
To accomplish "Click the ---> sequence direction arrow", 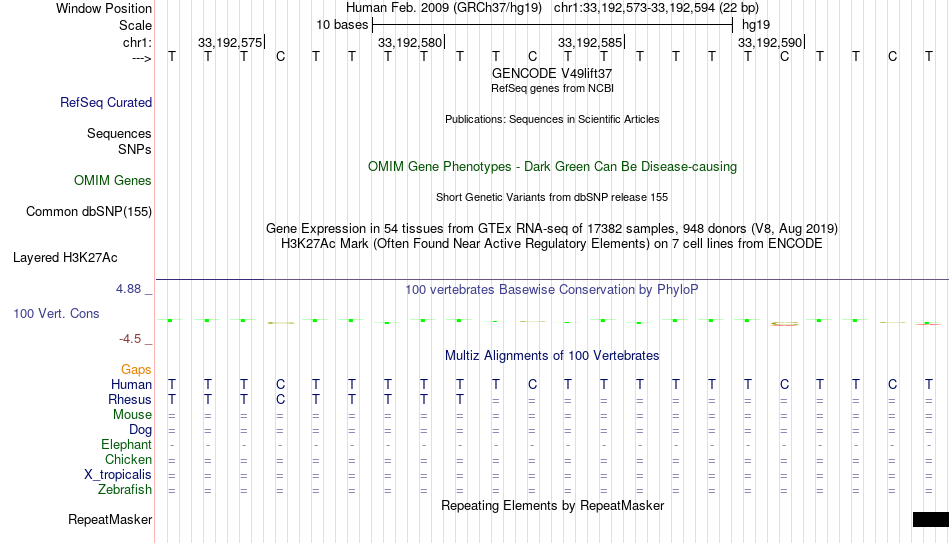I will [142, 58].
